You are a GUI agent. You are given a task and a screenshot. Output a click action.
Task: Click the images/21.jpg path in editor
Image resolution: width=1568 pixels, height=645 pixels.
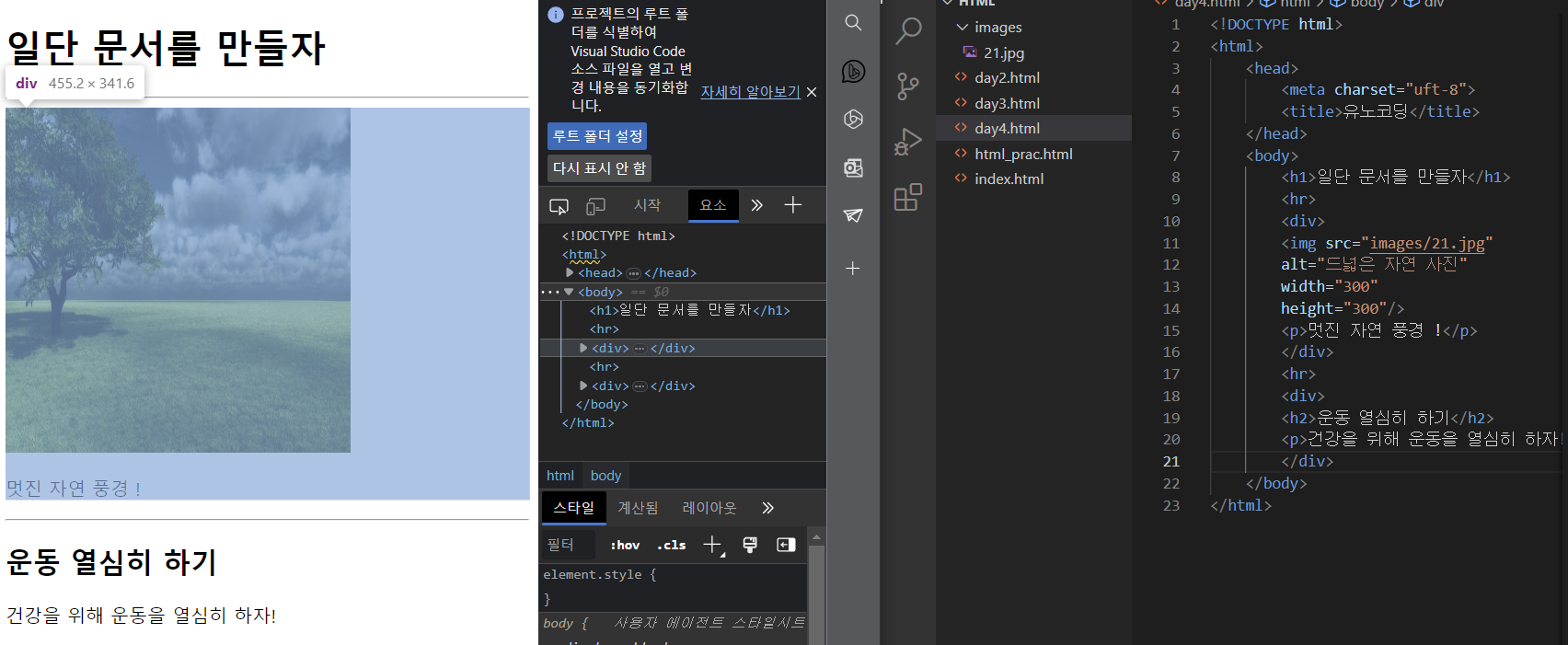coord(1427,244)
